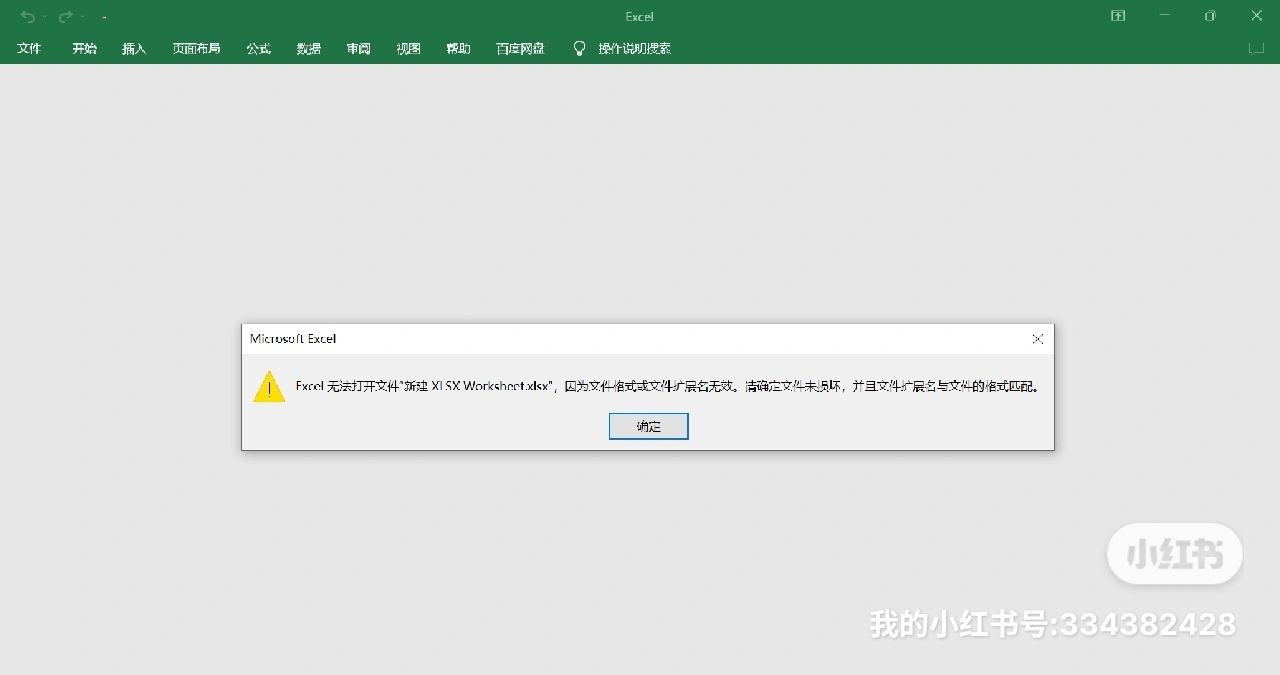Screen dimensions: 1280x675
Task: Click the comments icon below the window controls
Action: [x=1257, y=48]
